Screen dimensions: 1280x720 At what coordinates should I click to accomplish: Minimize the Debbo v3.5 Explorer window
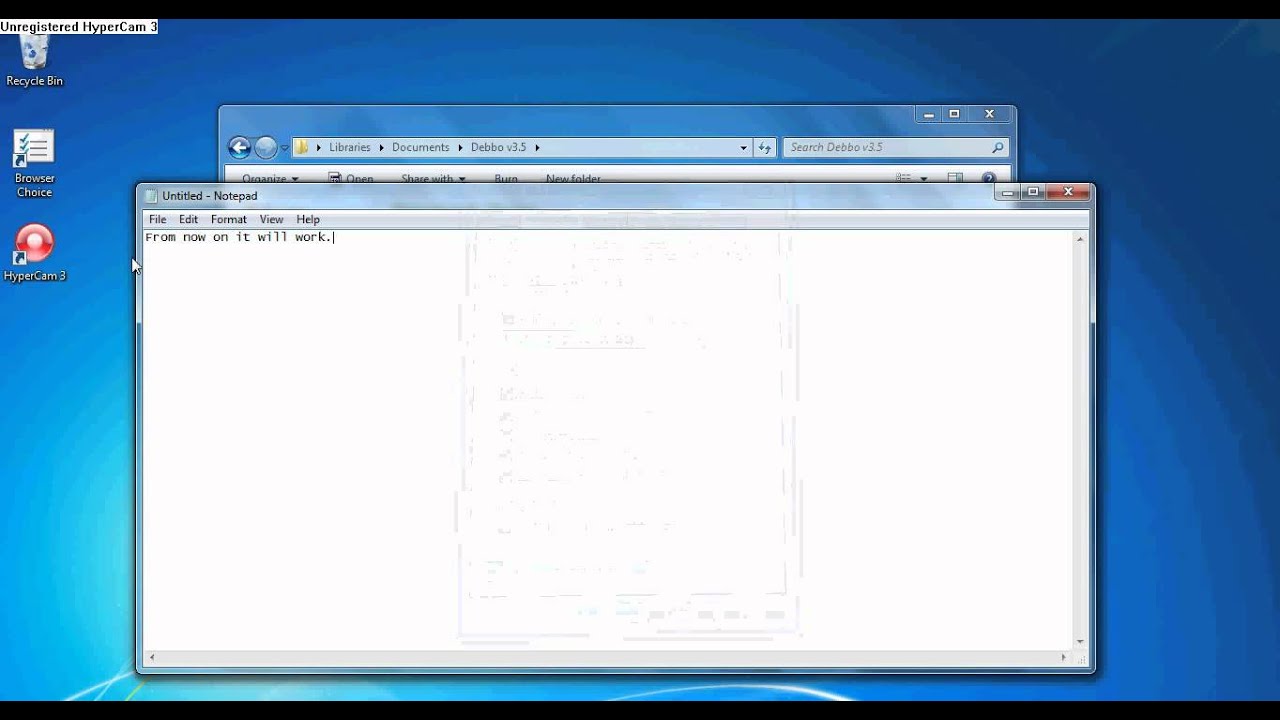[x=928, y=114]
